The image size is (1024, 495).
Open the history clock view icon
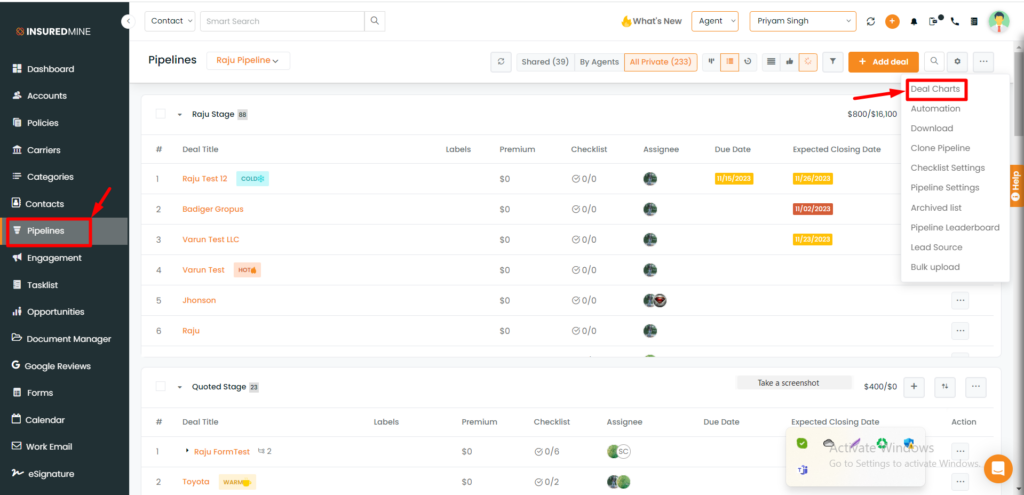pyautogui.click(x=748, y=61)
